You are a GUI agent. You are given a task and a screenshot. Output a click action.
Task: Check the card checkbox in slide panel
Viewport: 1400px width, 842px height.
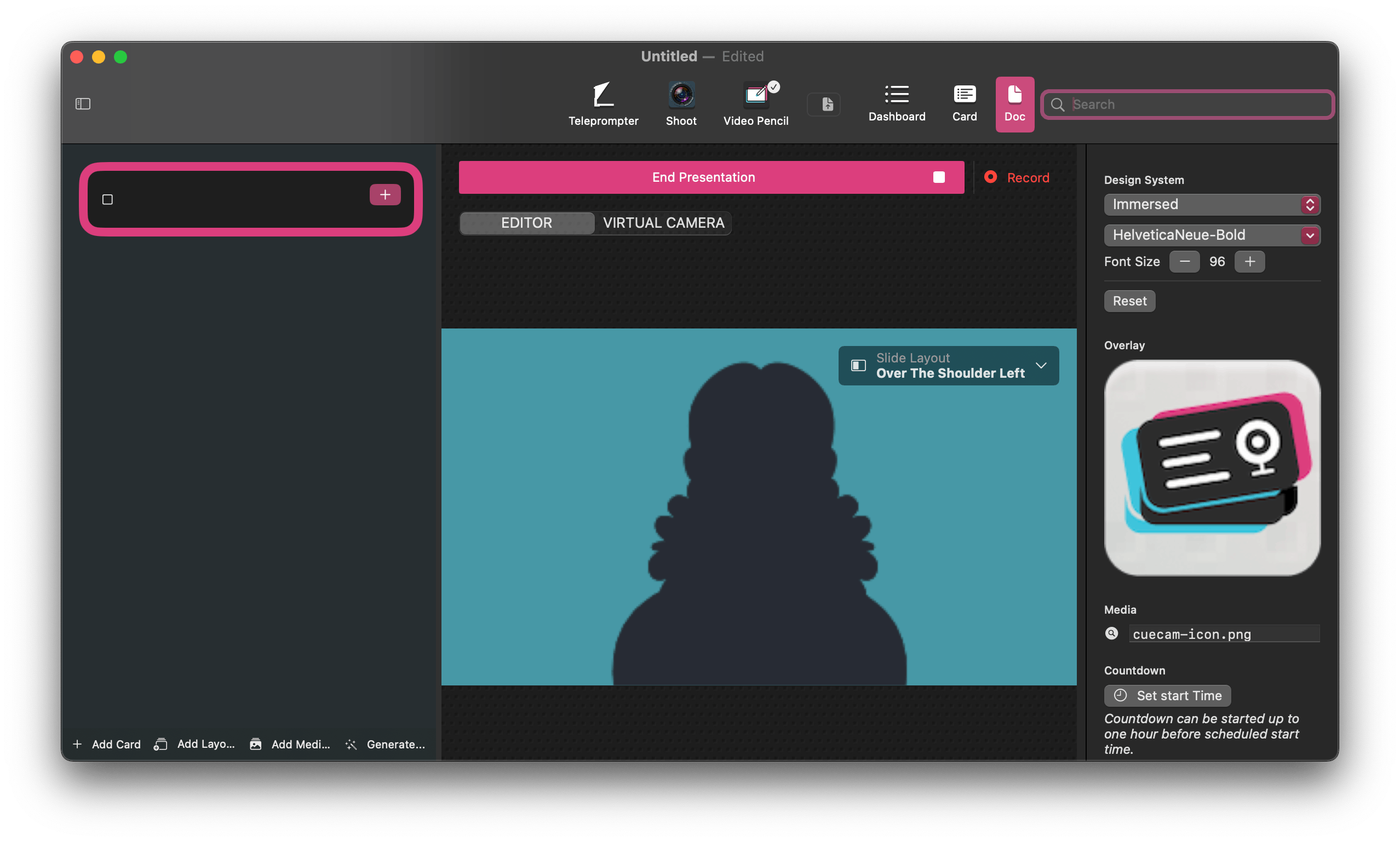coord(108,199)
